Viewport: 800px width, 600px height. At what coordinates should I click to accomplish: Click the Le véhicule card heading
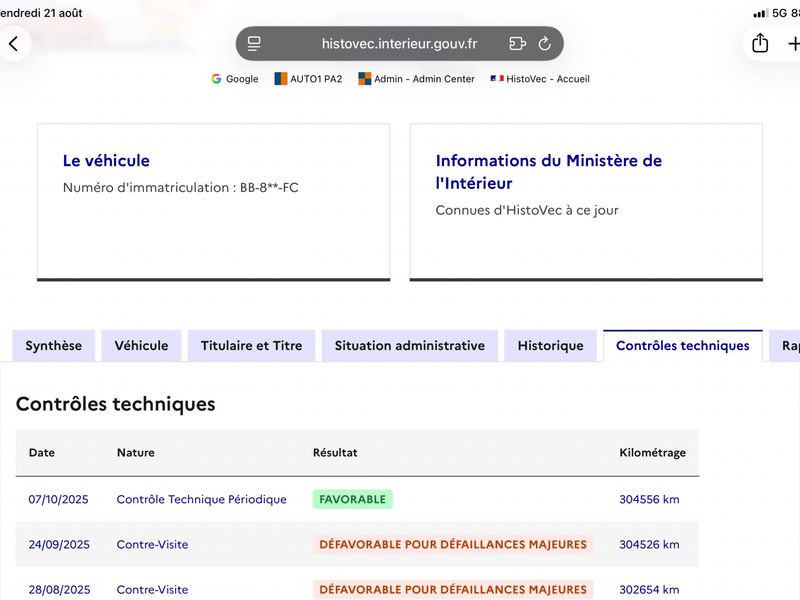[x=106, y=161]
